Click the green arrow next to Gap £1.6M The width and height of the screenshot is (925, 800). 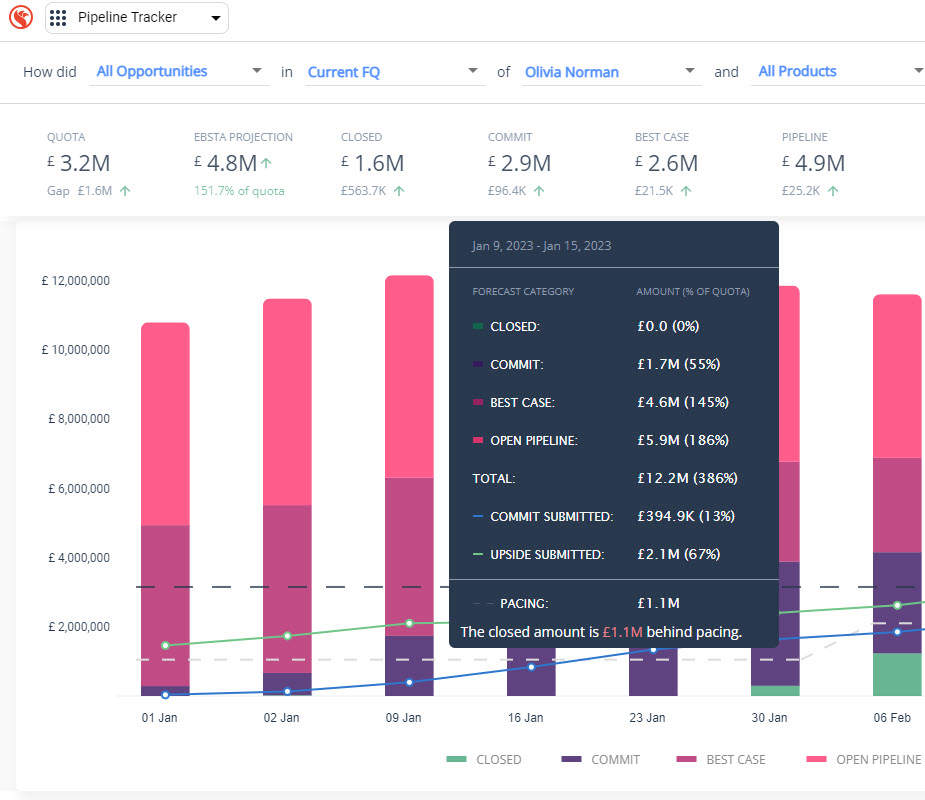click(x=124, y=191)
